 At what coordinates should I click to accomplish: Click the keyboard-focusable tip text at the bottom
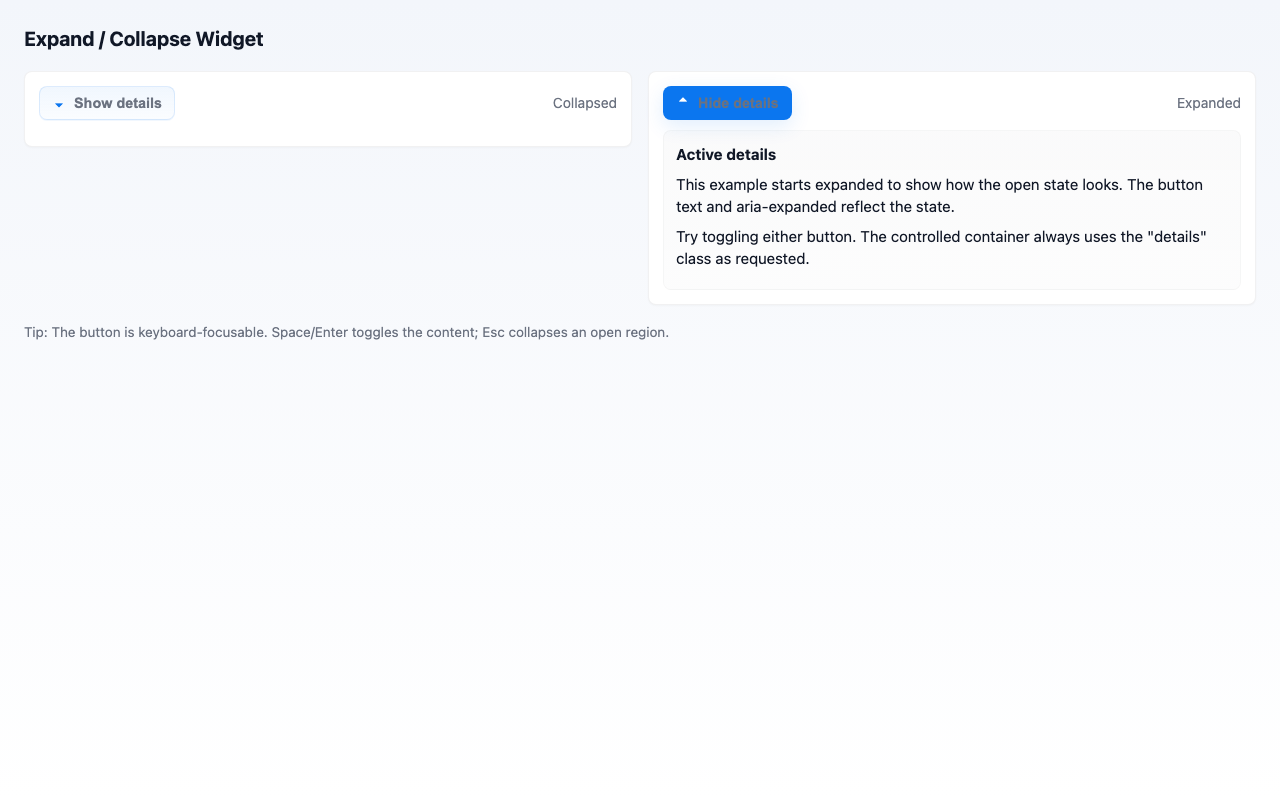[346, 332]
